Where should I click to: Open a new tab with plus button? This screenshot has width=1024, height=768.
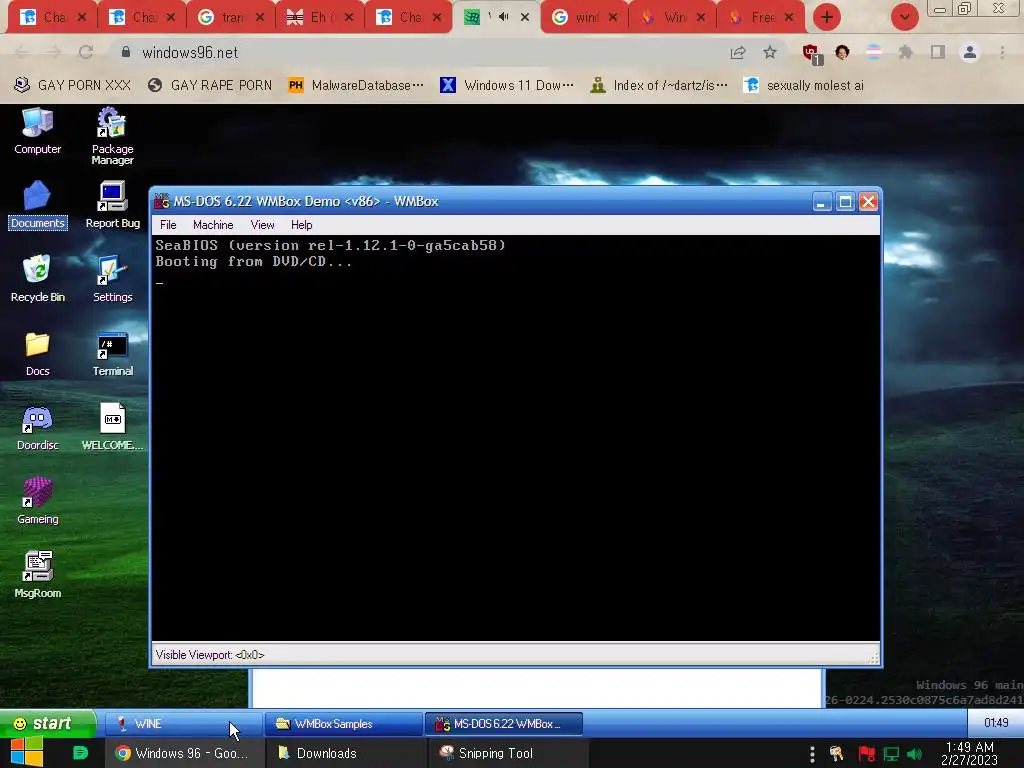pyautogui.click(x=827, y=17)
